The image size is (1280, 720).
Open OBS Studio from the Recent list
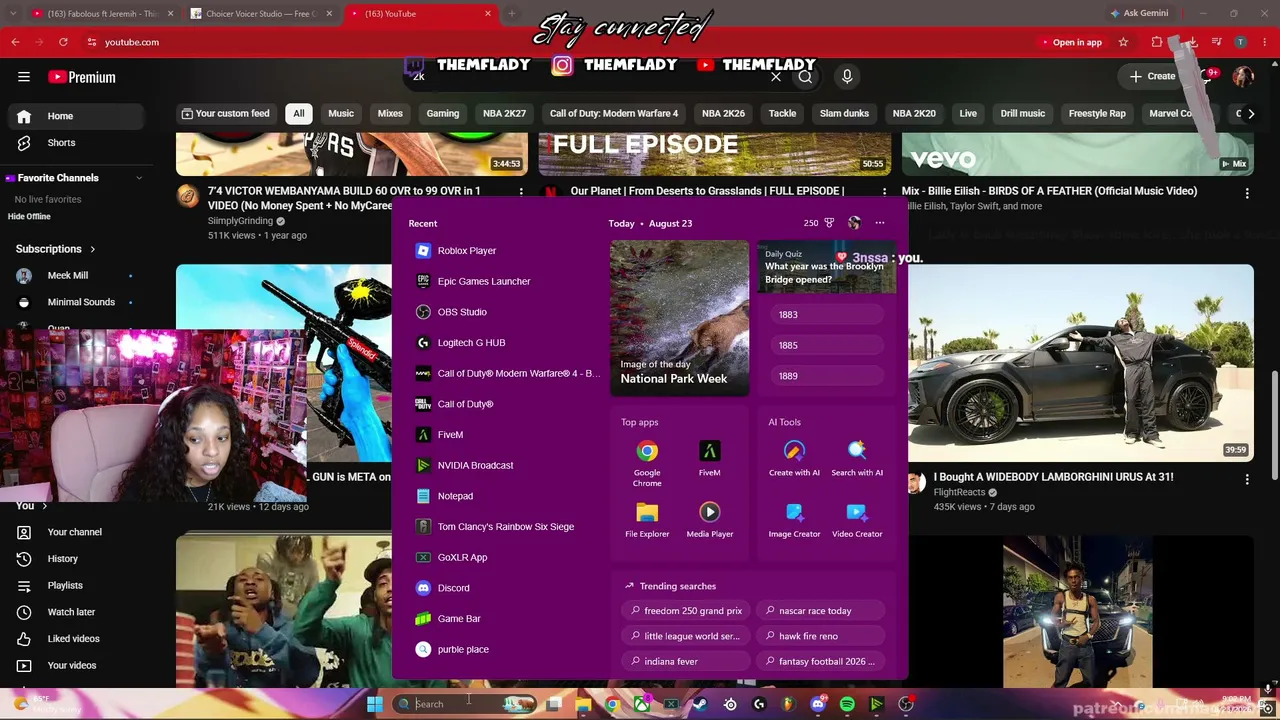[x=461, y=312]
